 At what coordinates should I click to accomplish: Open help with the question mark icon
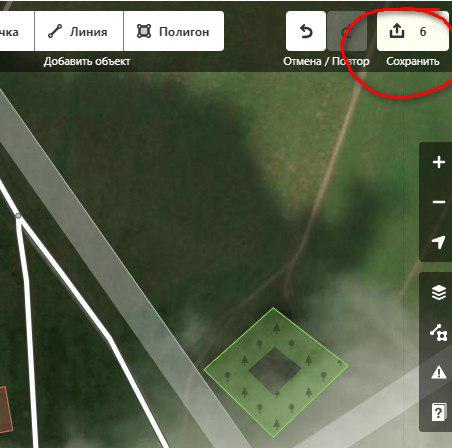[x=439, y=413]
